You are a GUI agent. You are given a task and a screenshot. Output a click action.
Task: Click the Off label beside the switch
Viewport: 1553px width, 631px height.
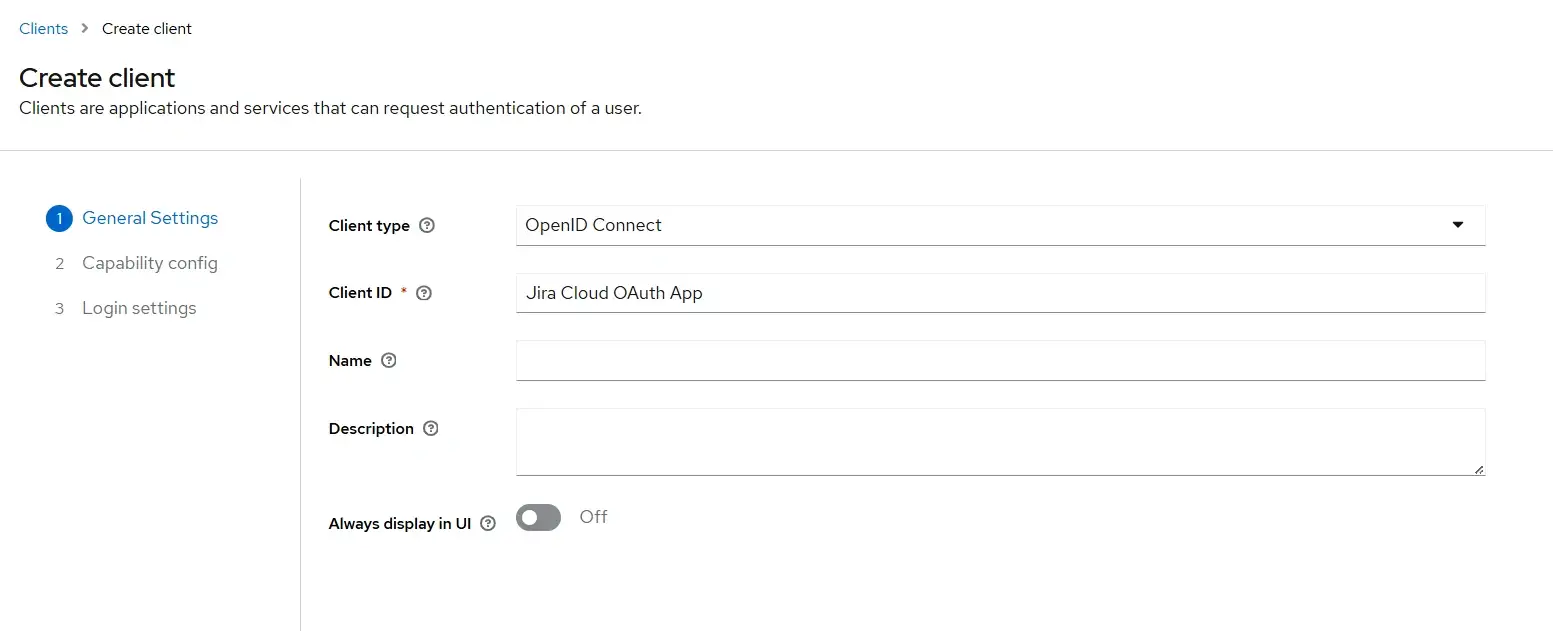click(592, 517)
